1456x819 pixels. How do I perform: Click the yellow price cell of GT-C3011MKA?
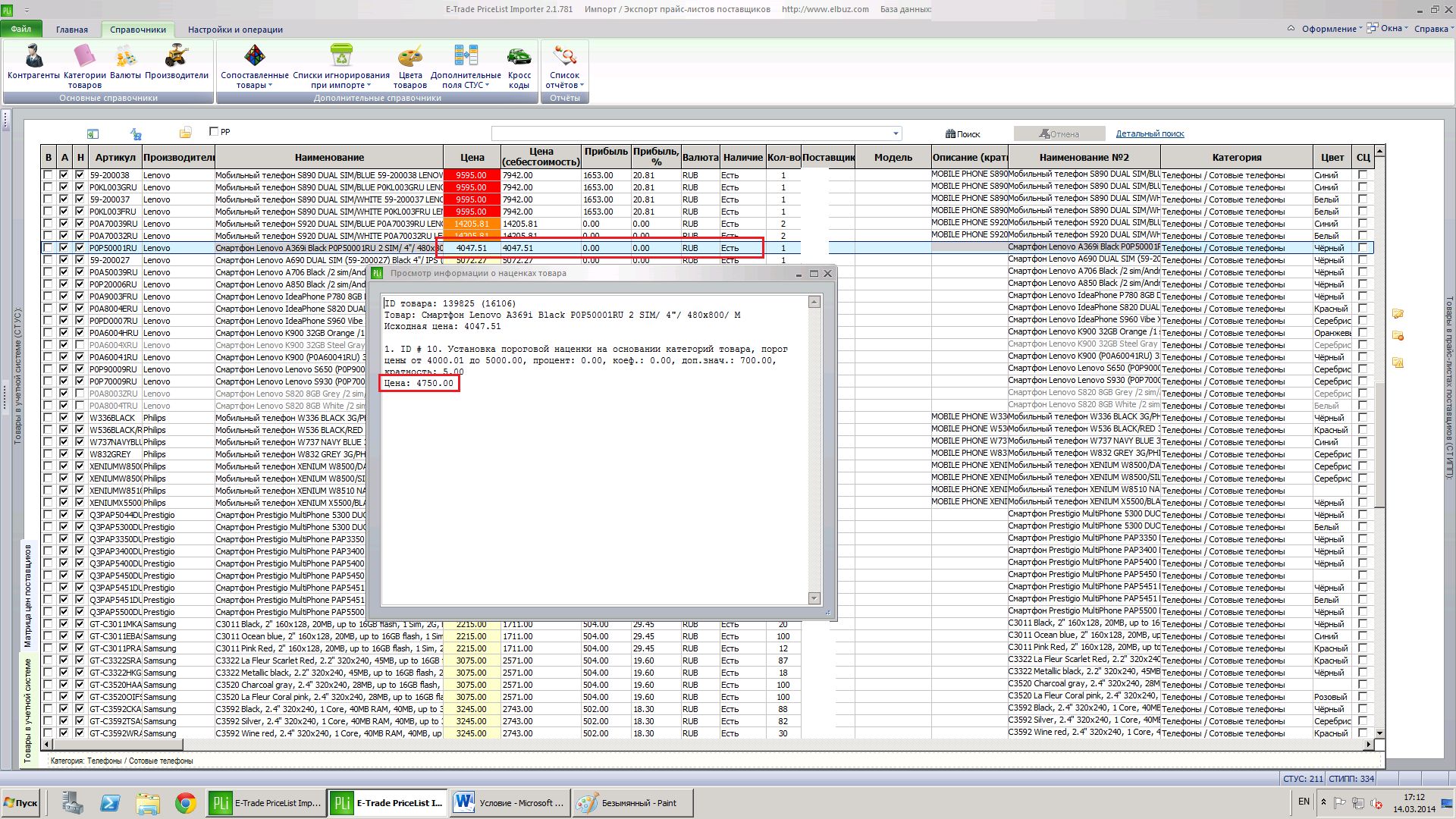(472, 624)
